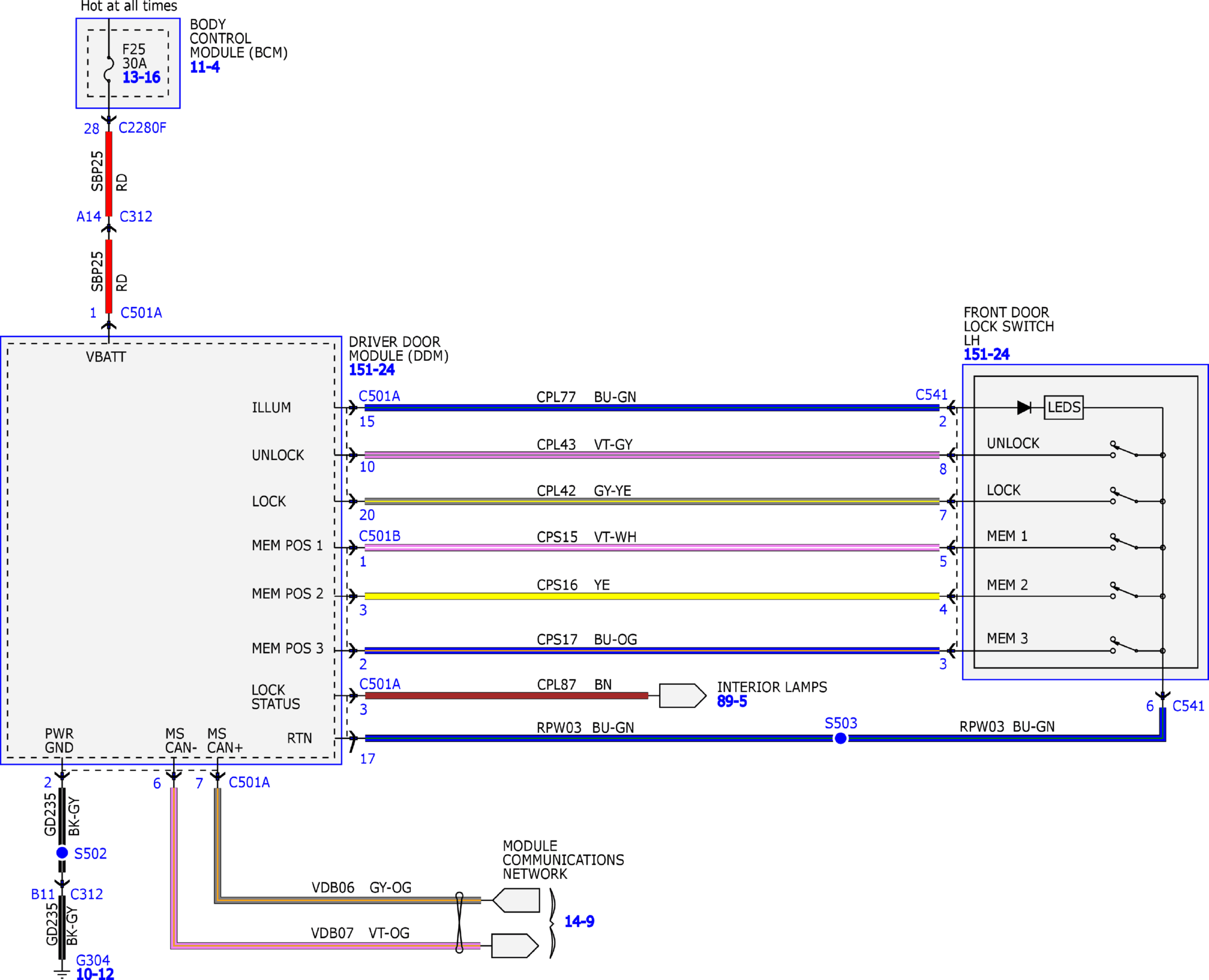Click the MODULE COMMUNICATIONS NETWORK label
This screenshot has width=1209, height=980.
[x=563, y=860]
